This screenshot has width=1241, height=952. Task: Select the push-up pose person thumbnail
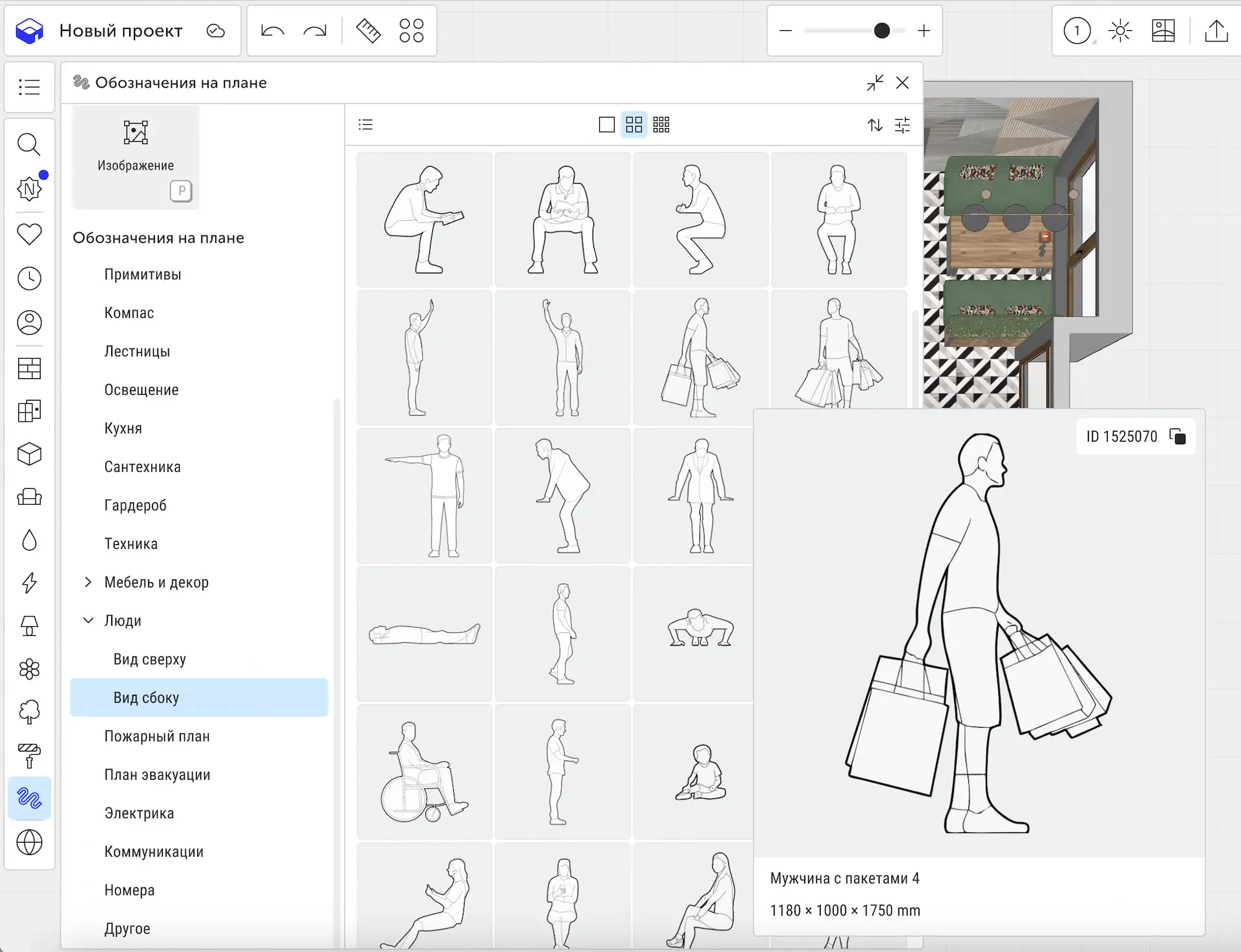pyautogui.click(x=694, y=634)
